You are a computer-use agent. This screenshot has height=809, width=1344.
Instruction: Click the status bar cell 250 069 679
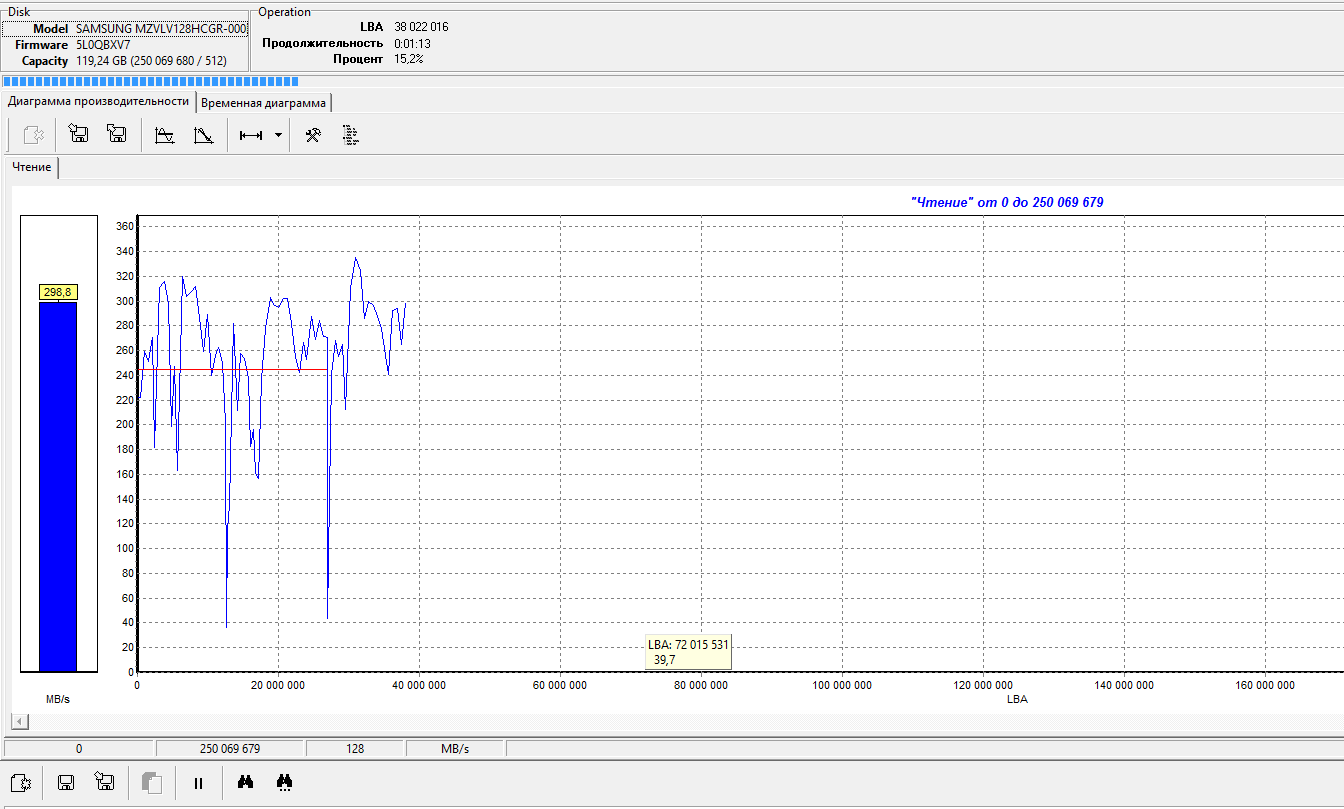tap(230, 748)
